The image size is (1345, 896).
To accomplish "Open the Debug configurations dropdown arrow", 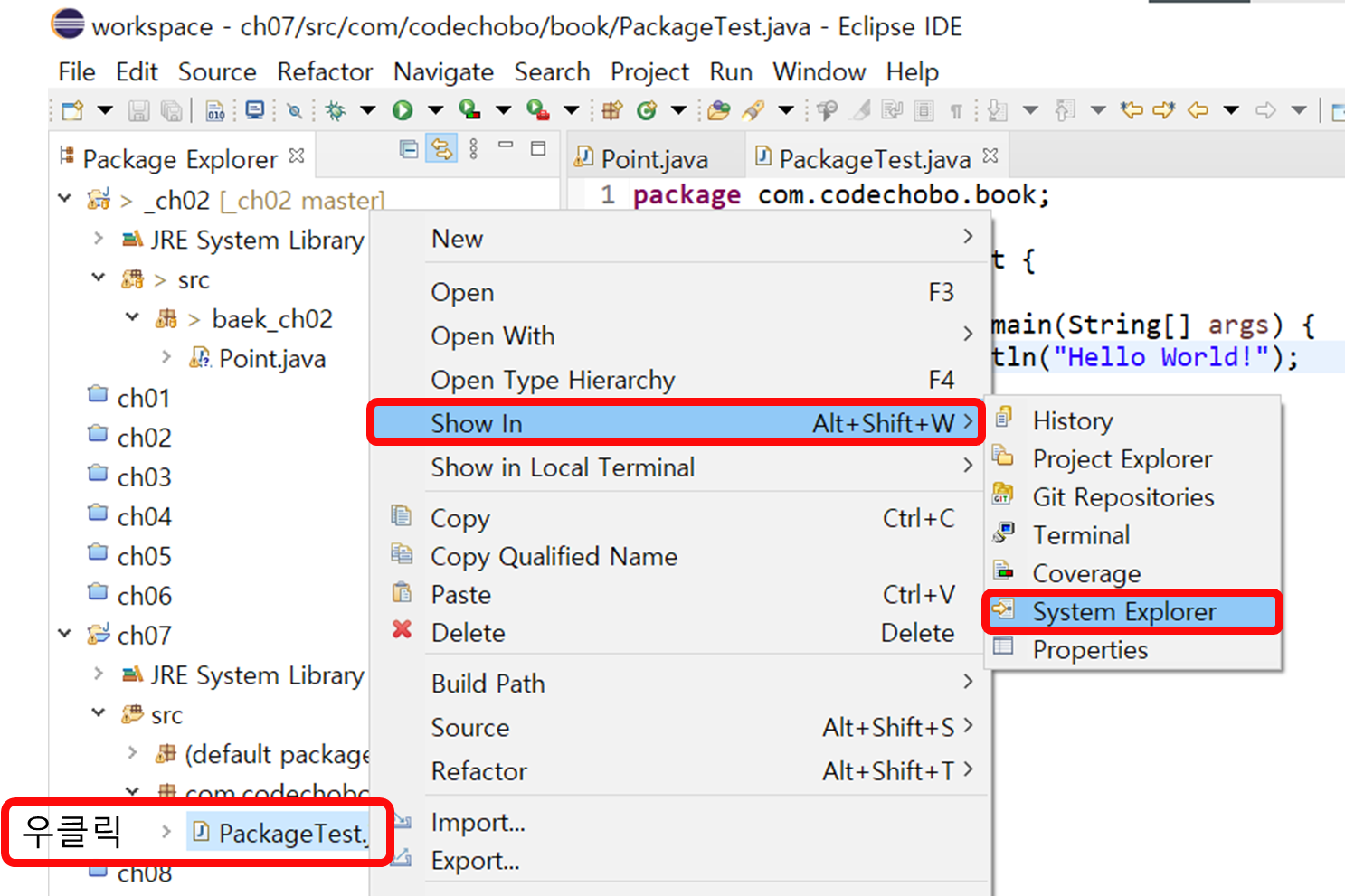I will tap(368, 110).
